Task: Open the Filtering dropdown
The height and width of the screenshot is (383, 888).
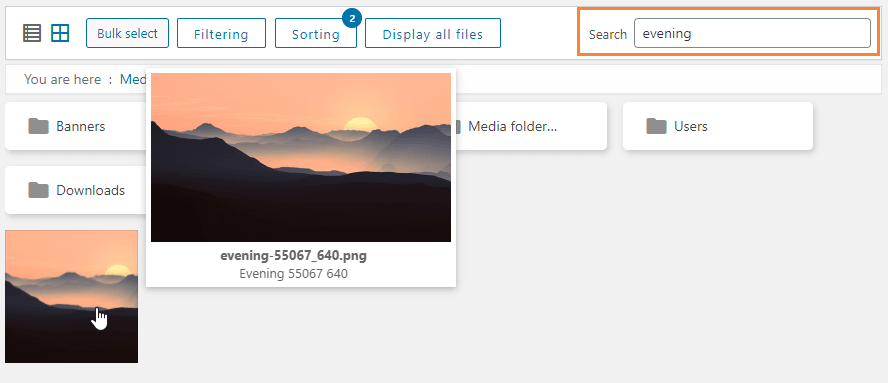Action: pyautogui.click(x=221, y=33)
